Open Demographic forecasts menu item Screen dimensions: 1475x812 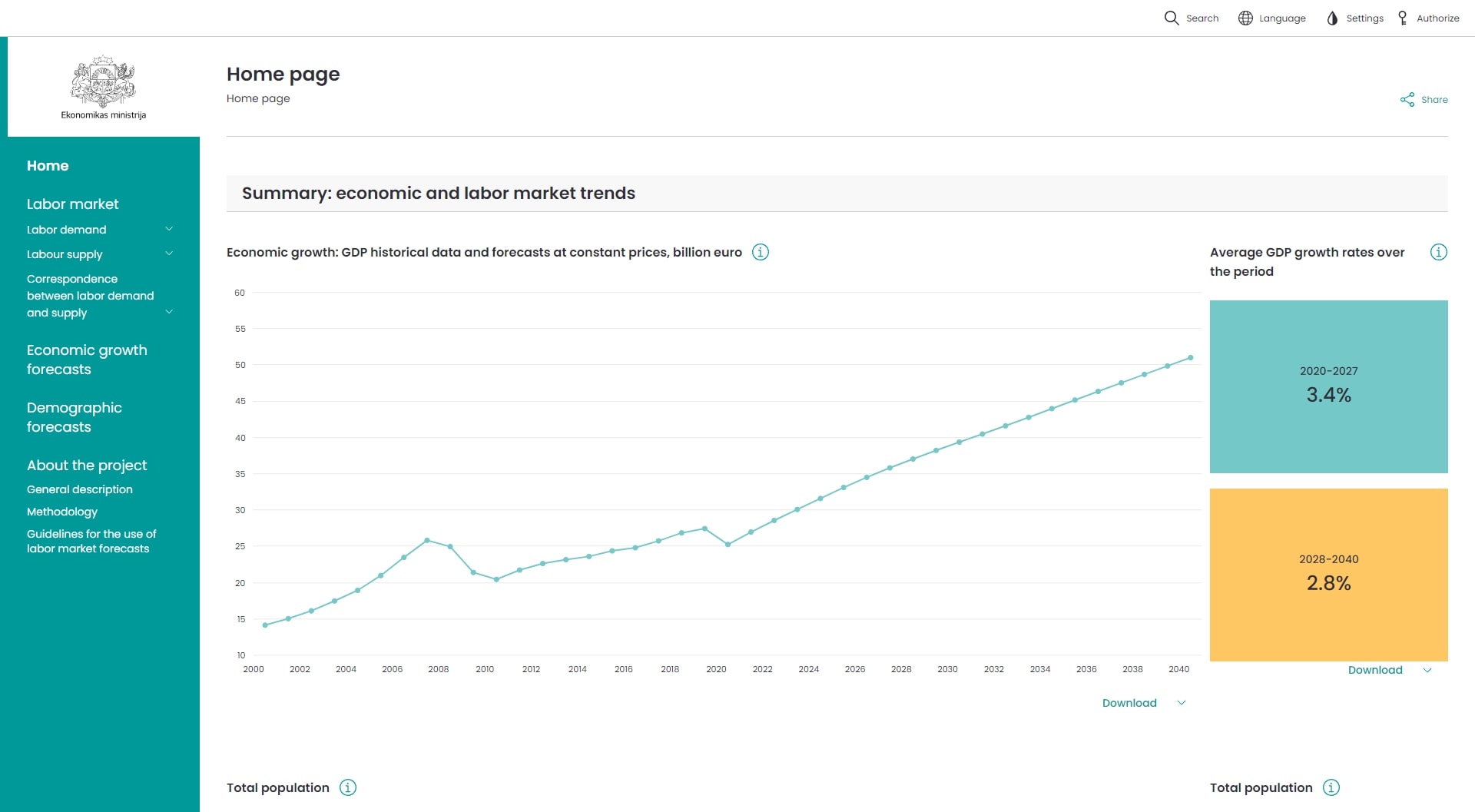point(75,417)
